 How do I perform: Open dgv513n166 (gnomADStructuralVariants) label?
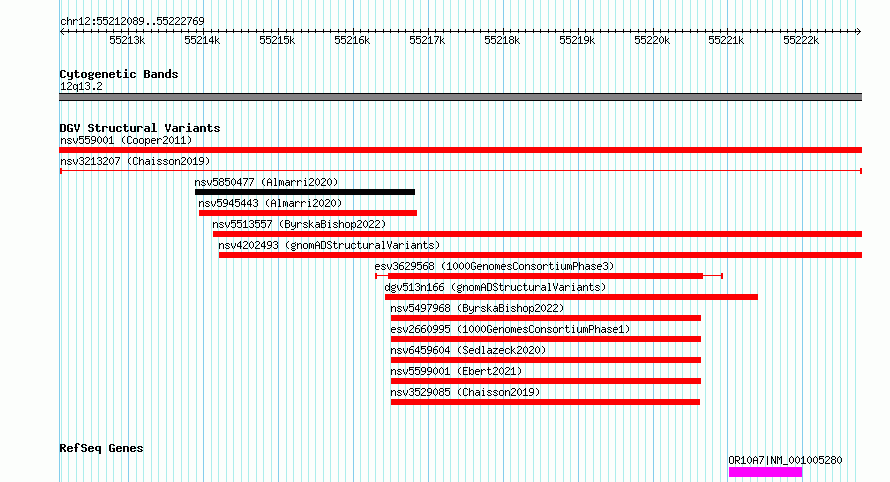click(496, 287)
